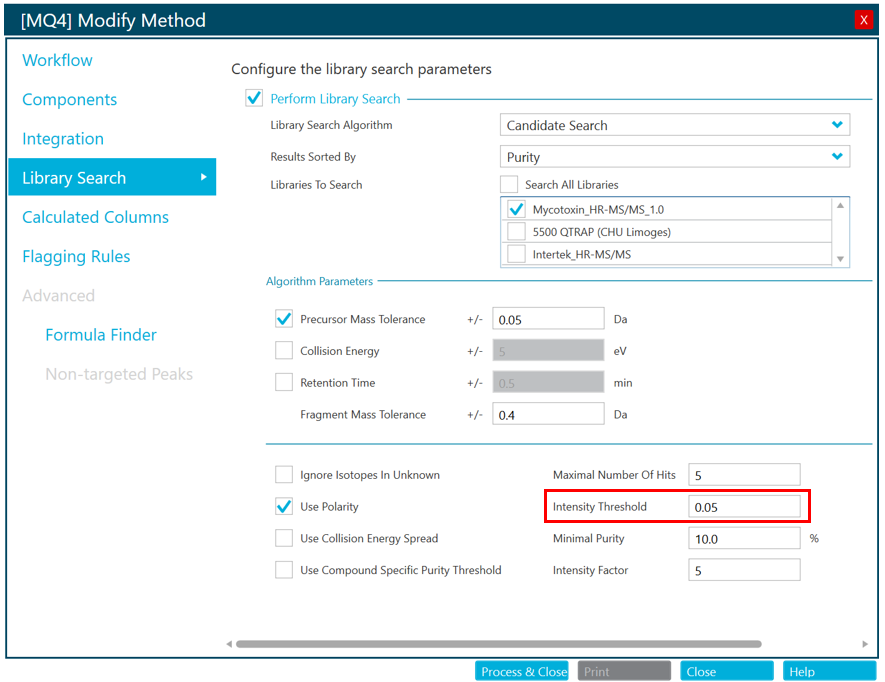
Task: Click the Intensity Threshold input field
Action: click(744, 507)
